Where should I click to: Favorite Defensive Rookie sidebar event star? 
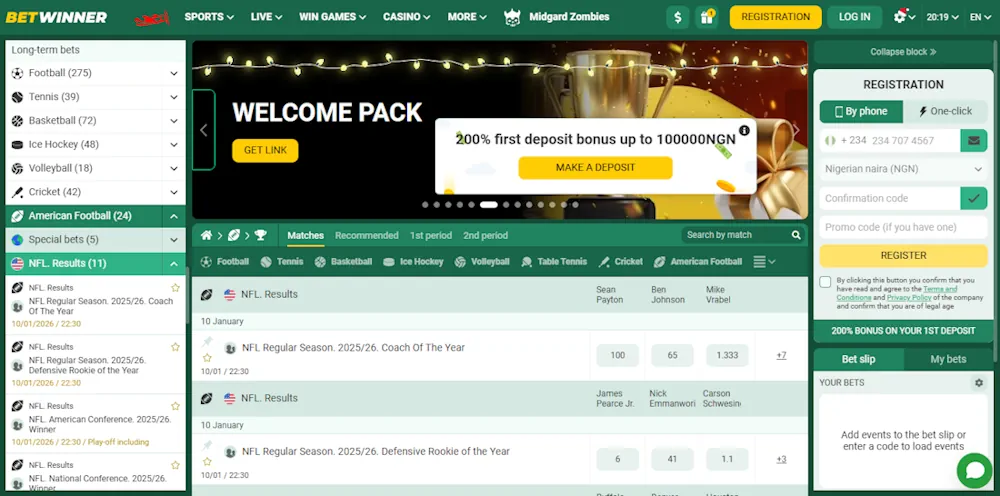point(175,347)
